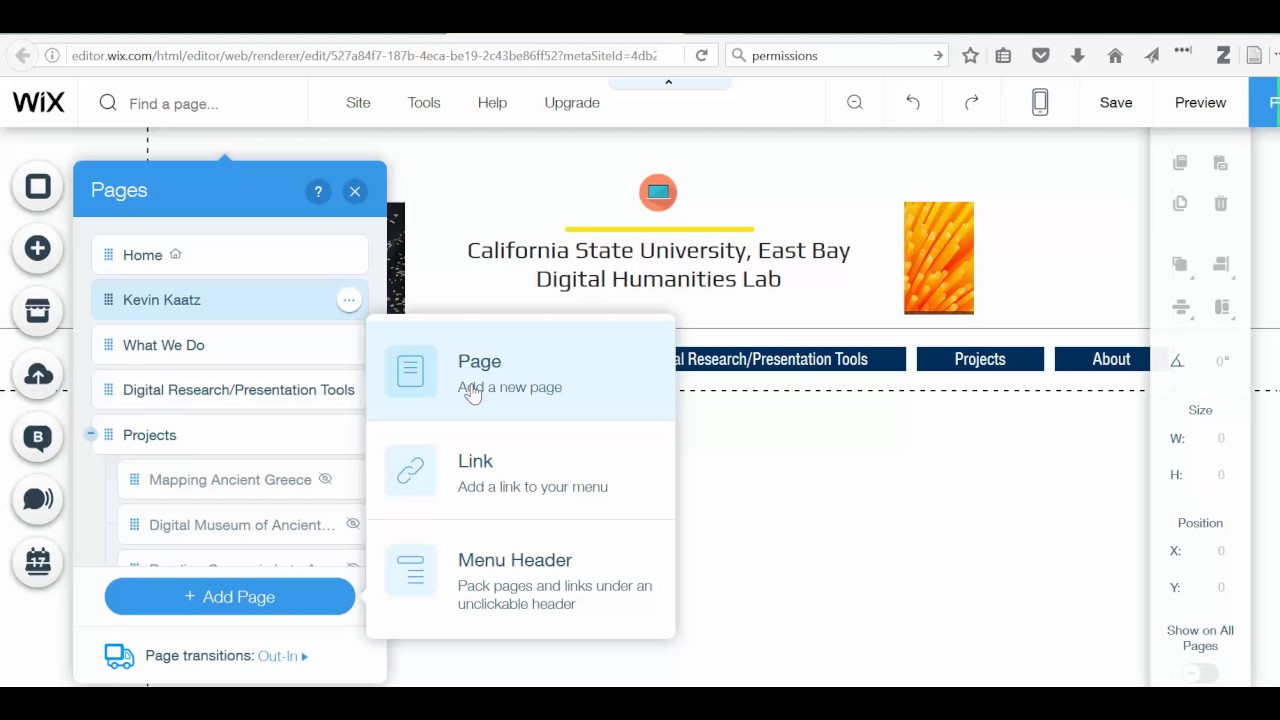Go to browser home page
The image size is (1280, 720).
click(1115, 56)
